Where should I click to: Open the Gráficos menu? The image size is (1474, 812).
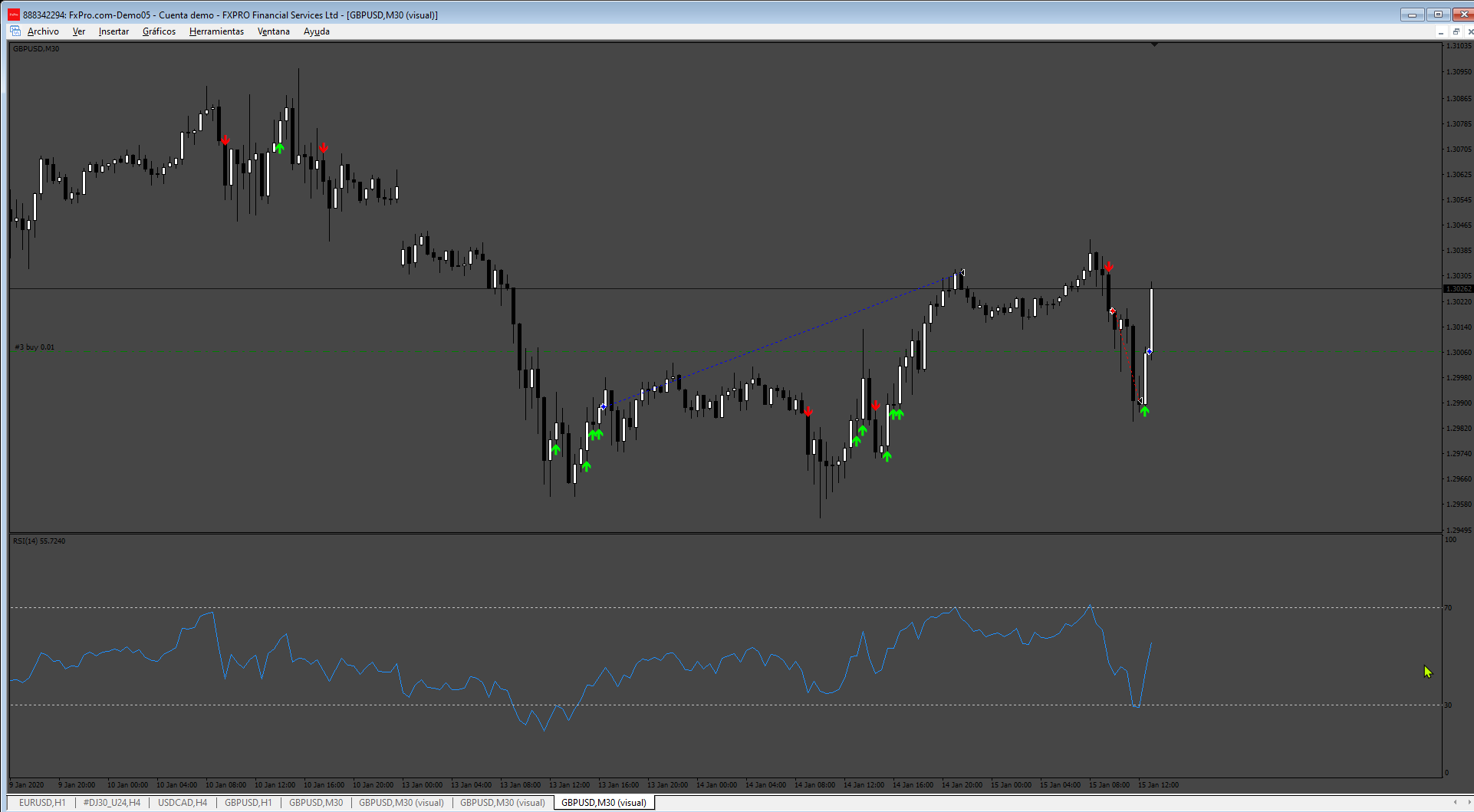(159, 31)
